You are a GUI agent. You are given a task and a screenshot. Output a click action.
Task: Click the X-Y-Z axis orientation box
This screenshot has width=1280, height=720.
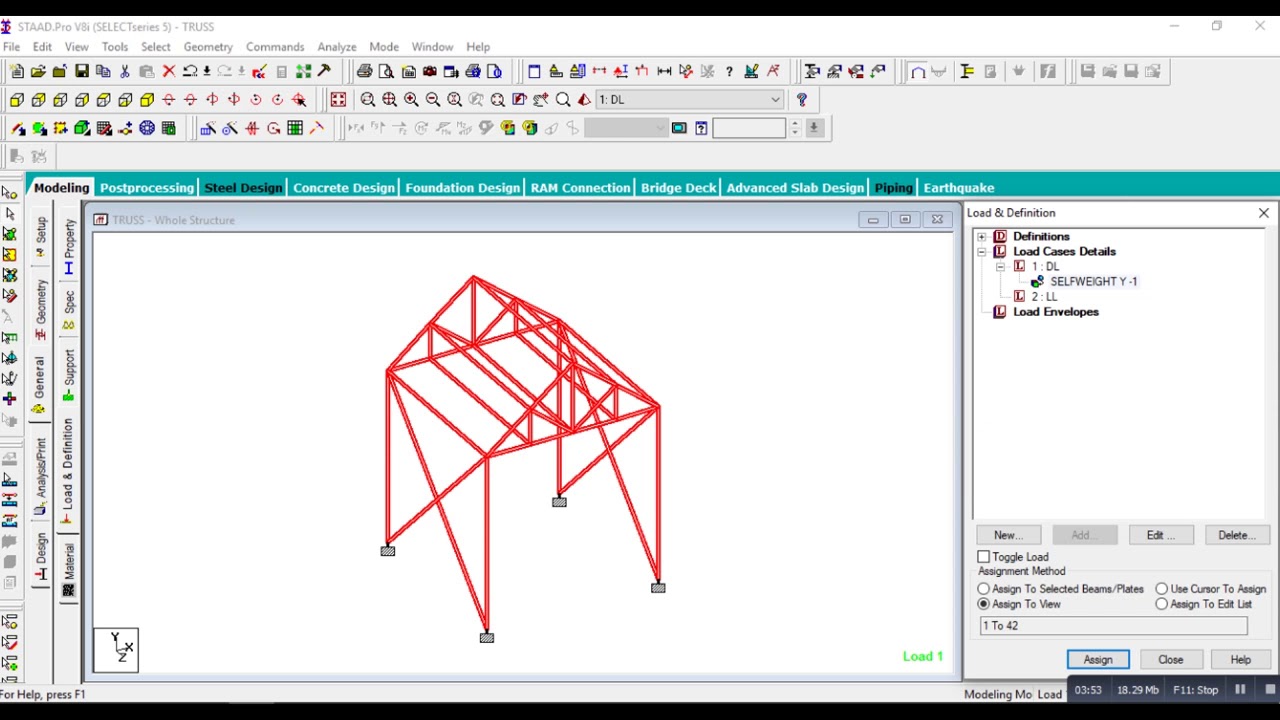click(116, 650)
